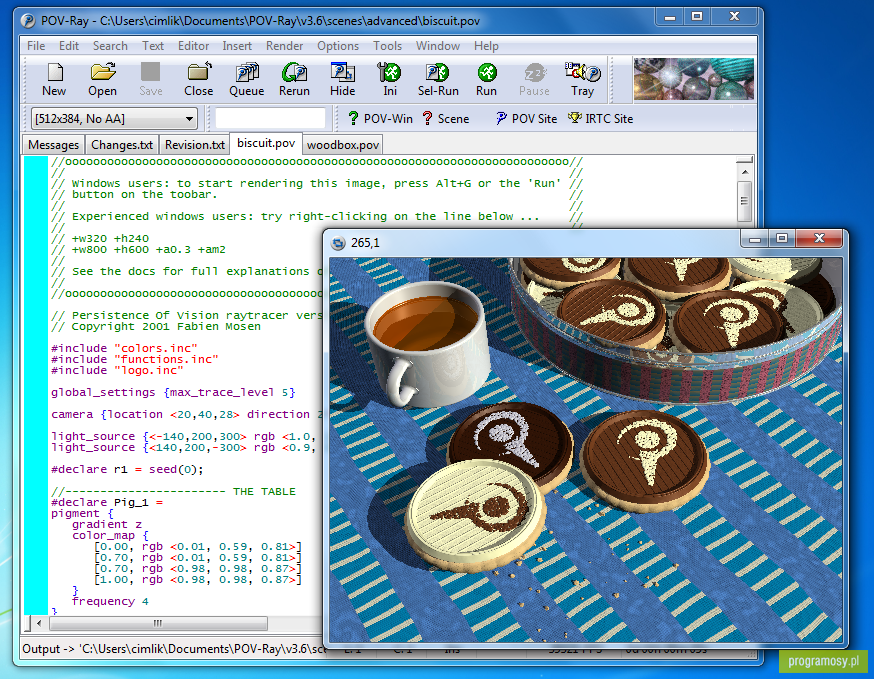This screenshot has width=874, height=679.
Task: Click the command line input field
Action: point(270,119)
